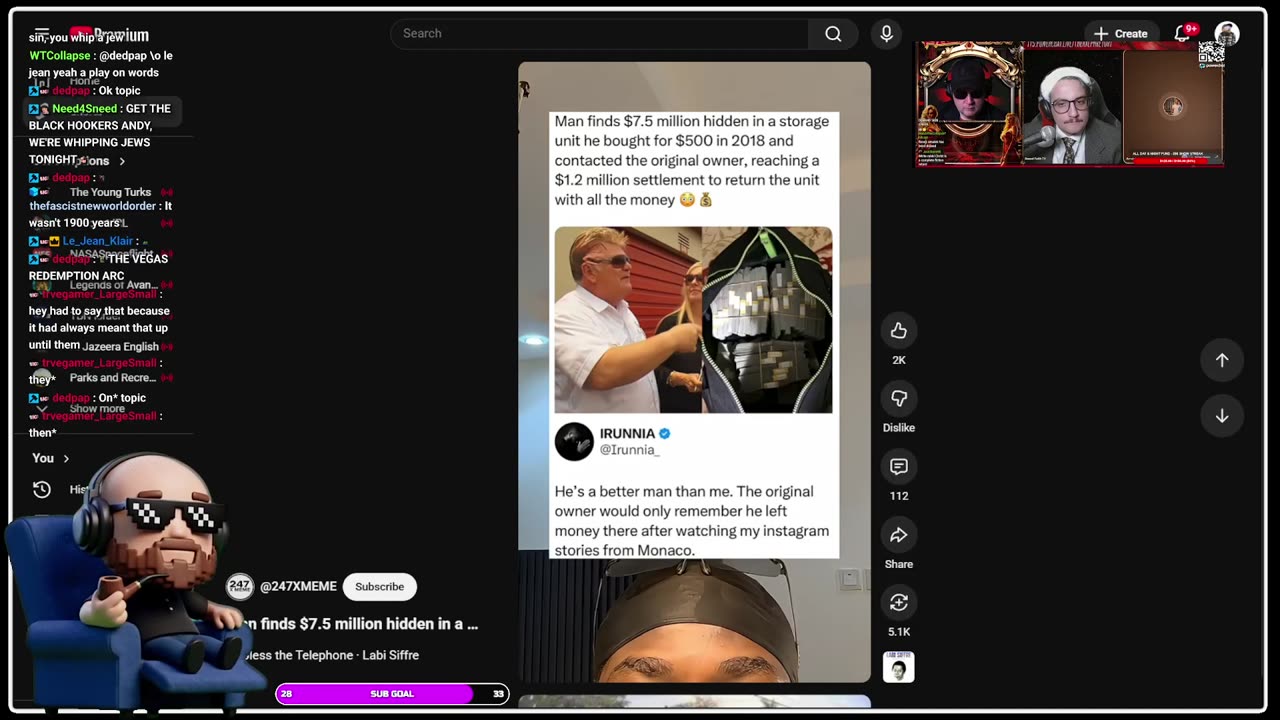Image resolution: width=1280 pixels, height=720 pixels.
Task: Click the storage unit photo in Short
Action: [693, 320]
